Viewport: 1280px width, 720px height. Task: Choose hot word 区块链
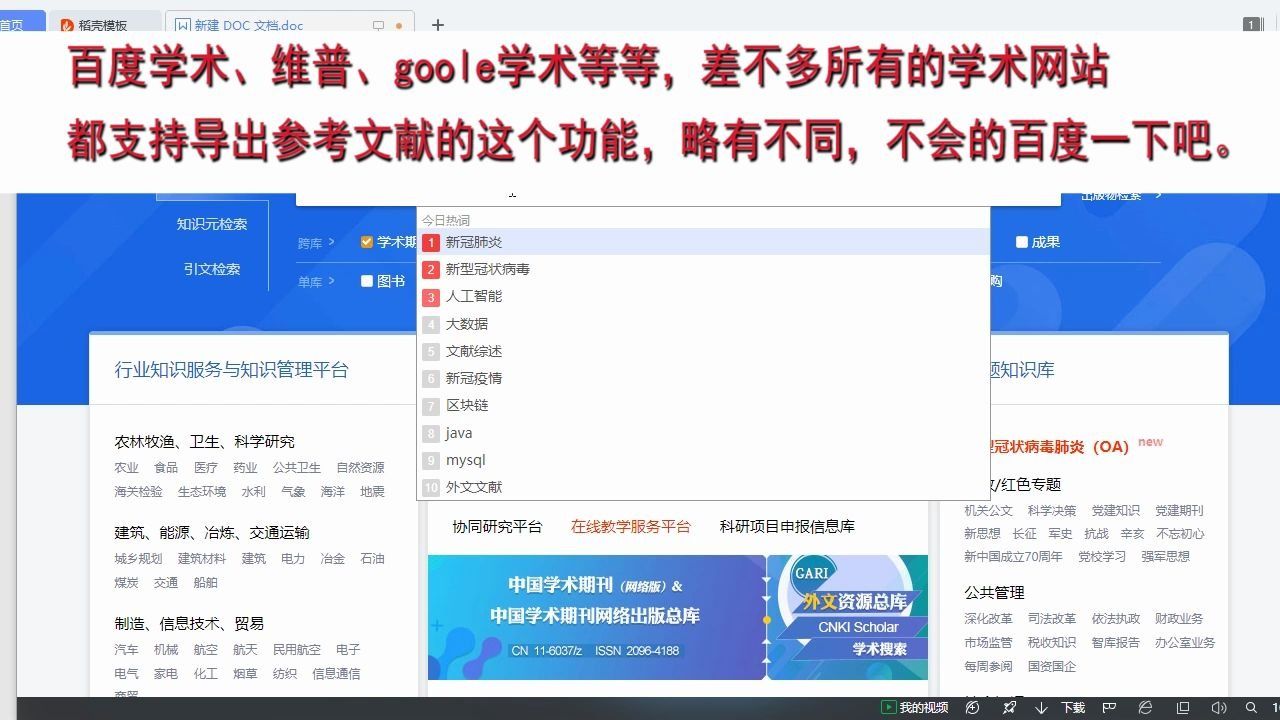click(703, 405)
